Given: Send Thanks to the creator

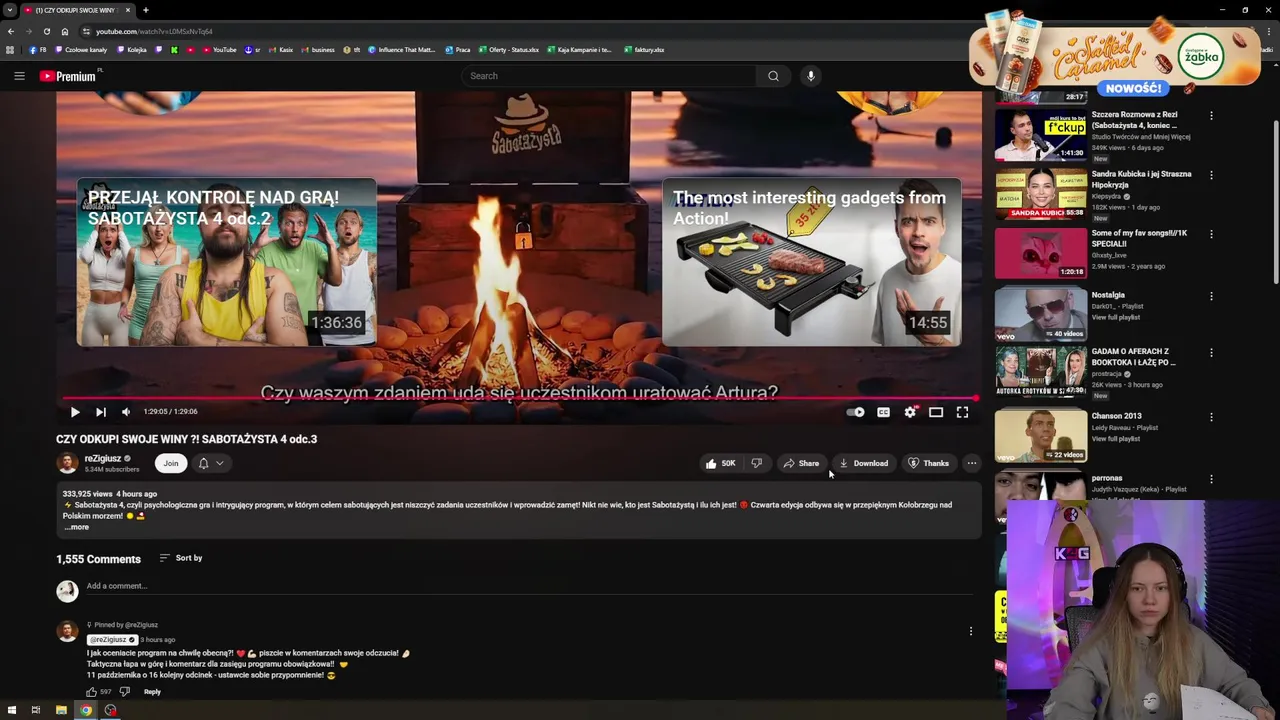Looking at the screenshot, I should click(x=928, y=463).
